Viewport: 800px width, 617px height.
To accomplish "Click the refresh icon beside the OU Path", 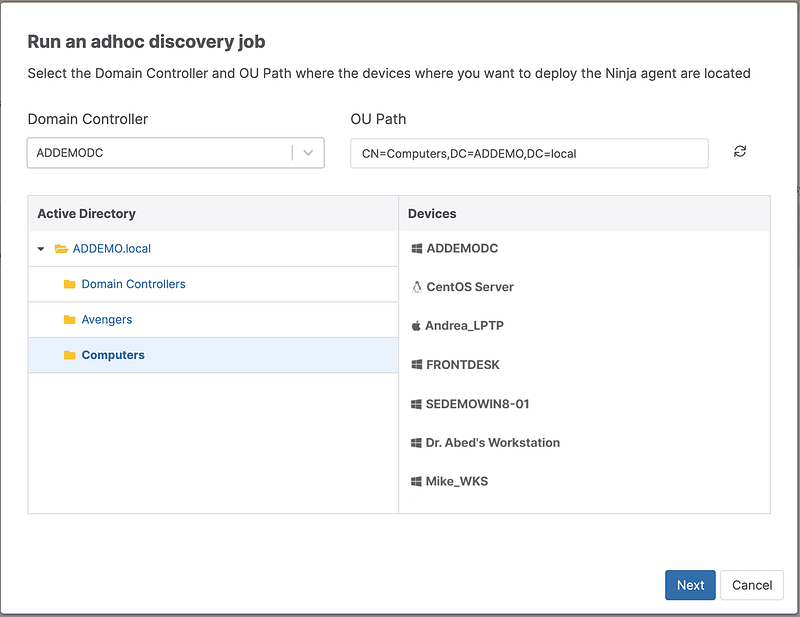I will pos(739,152).
